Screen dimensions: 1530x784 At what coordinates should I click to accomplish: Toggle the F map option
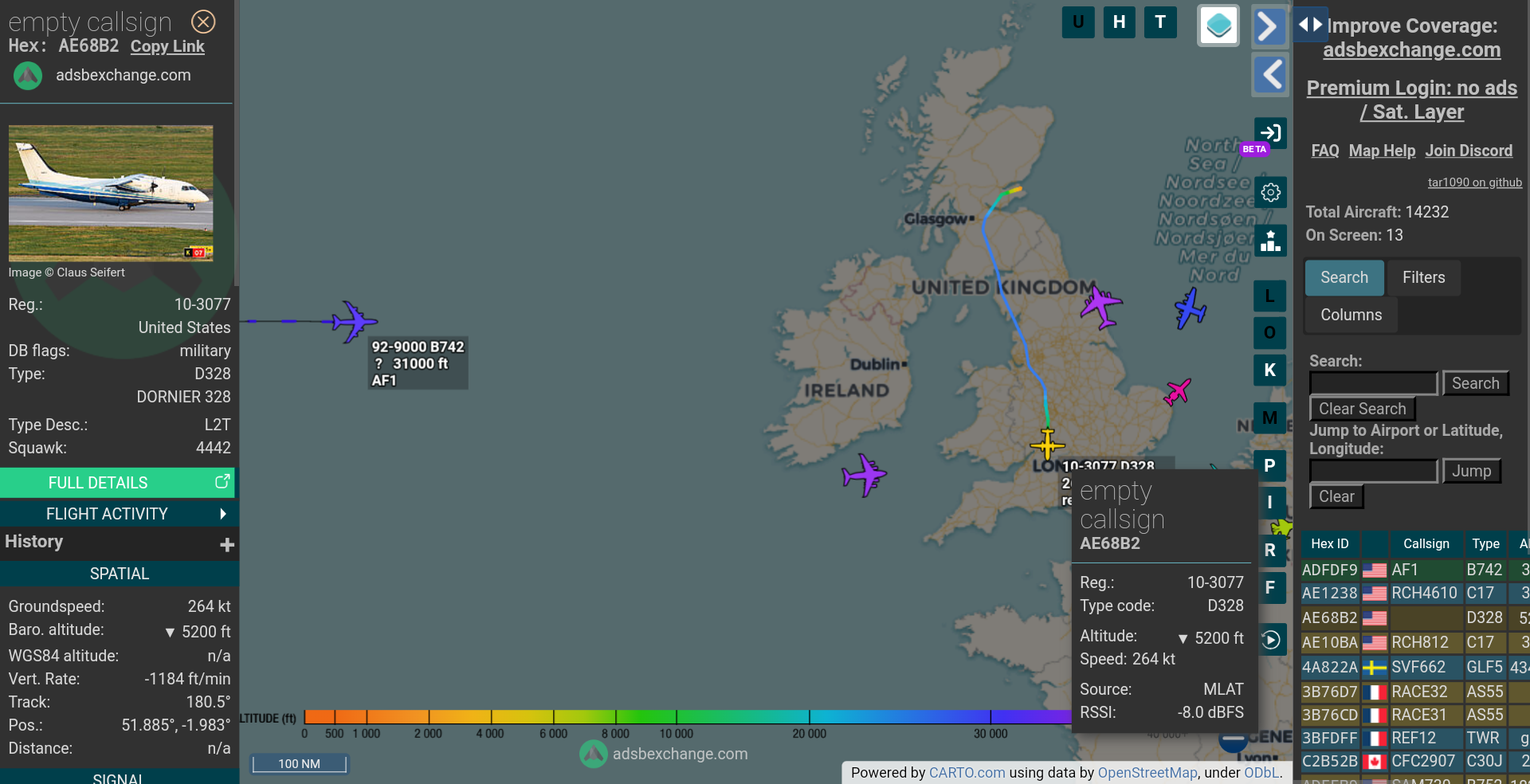click(1270, 588)
